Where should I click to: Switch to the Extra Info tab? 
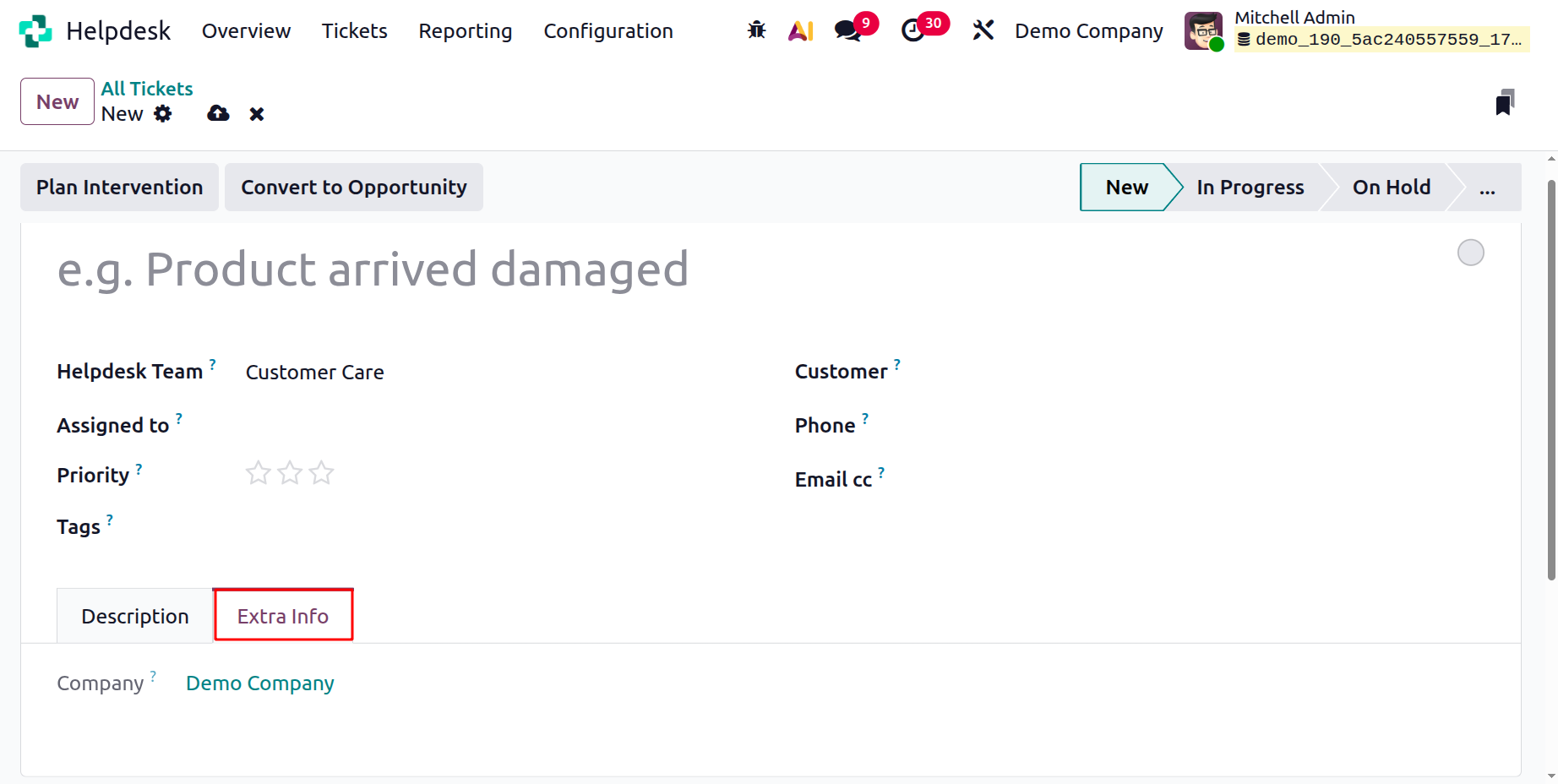[x=283, y=616]
